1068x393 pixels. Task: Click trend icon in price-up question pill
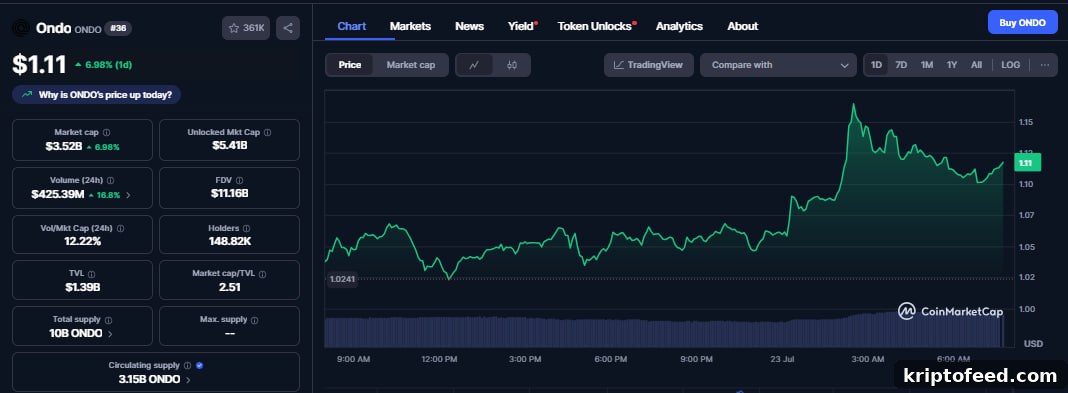coord(27,95)
